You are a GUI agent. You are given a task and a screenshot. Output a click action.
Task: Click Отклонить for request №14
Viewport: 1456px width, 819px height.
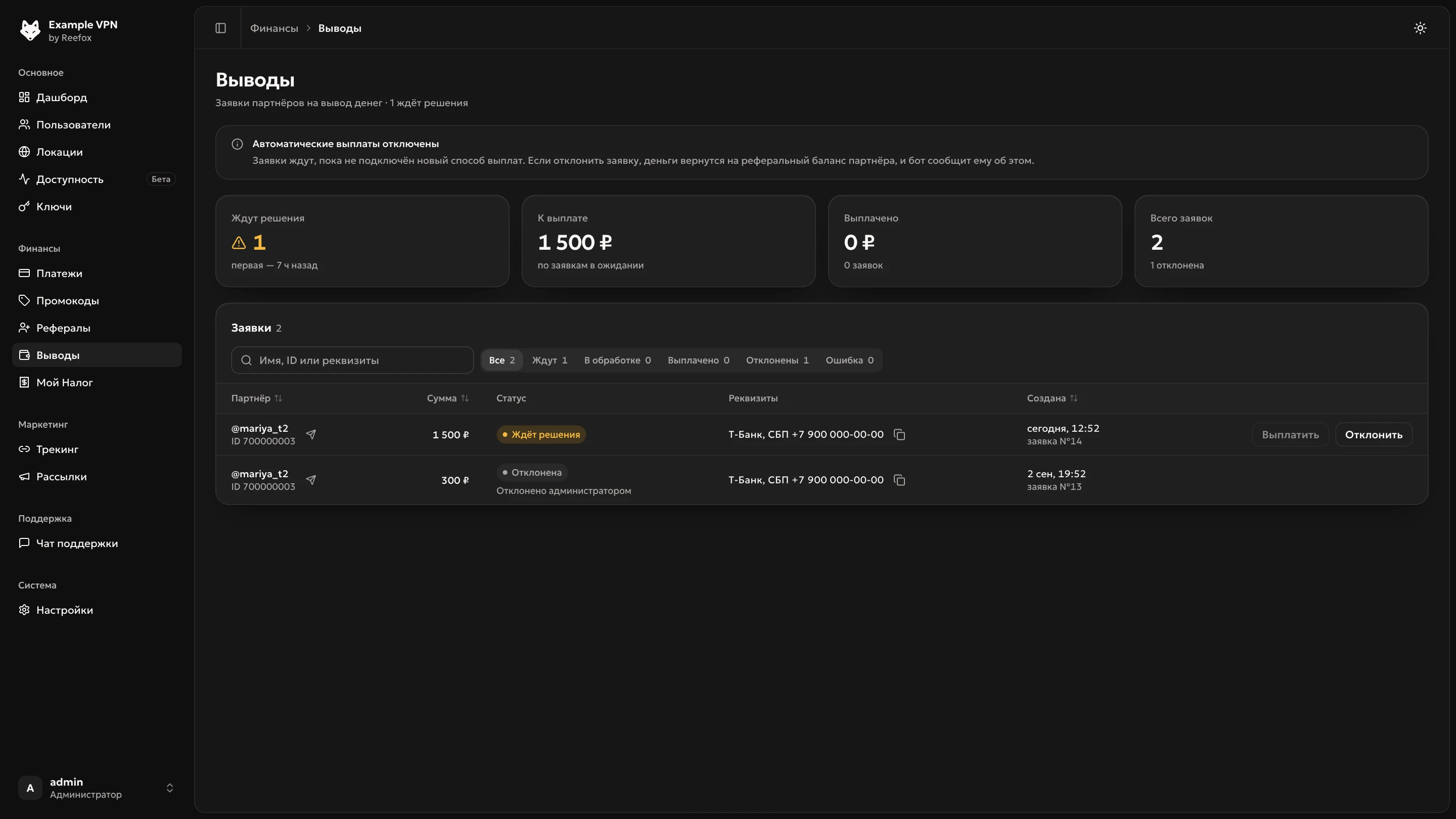click(1374, 434)
